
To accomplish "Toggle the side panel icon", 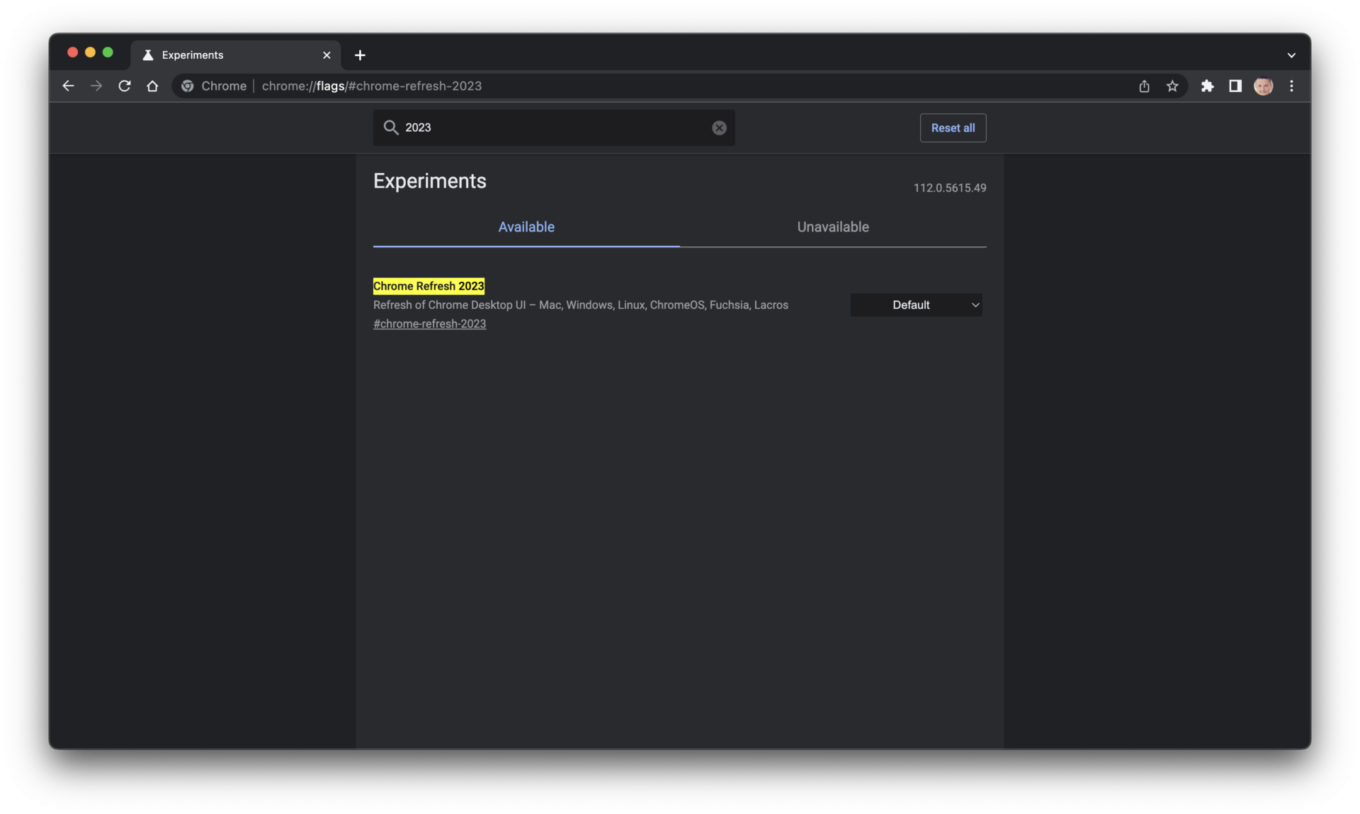I will (x=1235, y=86).
